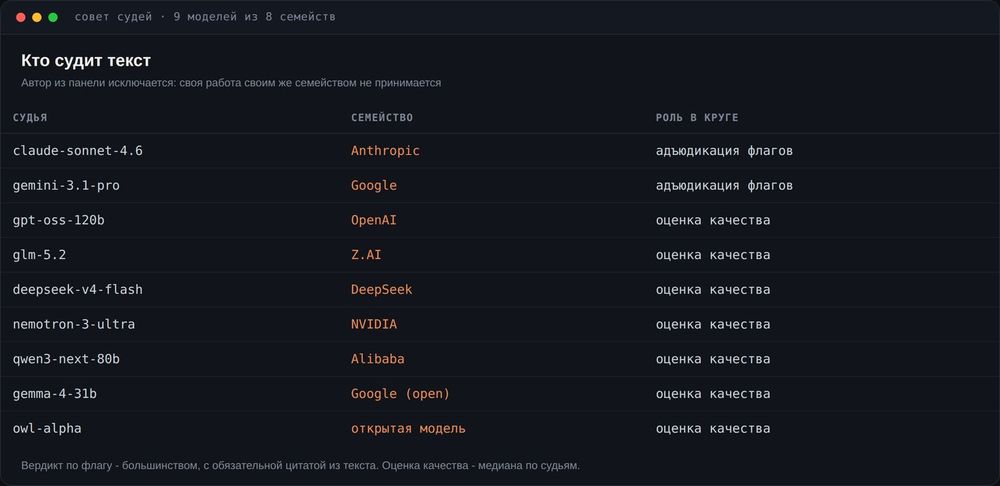This screenshot has width=1000, height=486.
Task: Click the subtitle about author exclusion
Action: click(x=231, y=83)
